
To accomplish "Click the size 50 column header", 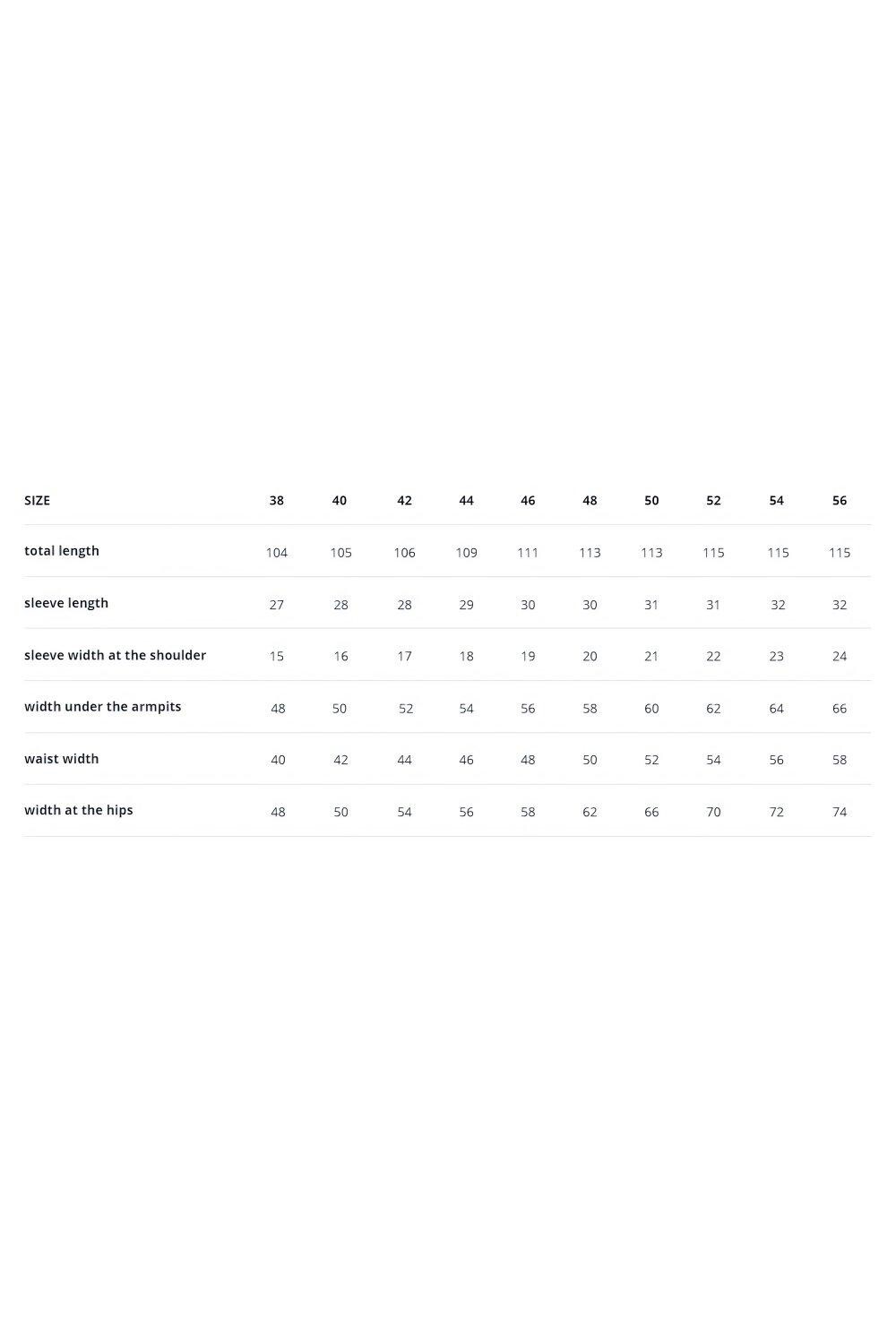I will tap(651, 501).
